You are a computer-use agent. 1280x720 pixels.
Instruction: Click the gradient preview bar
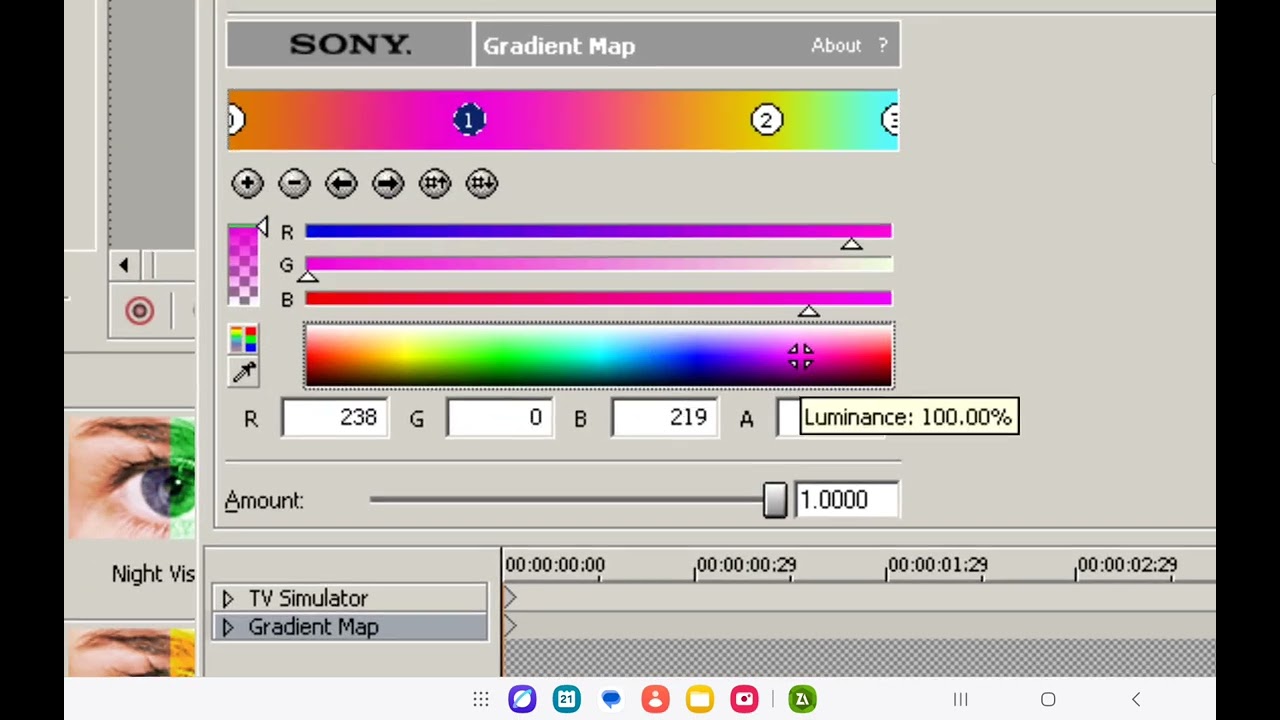[563, 120]
